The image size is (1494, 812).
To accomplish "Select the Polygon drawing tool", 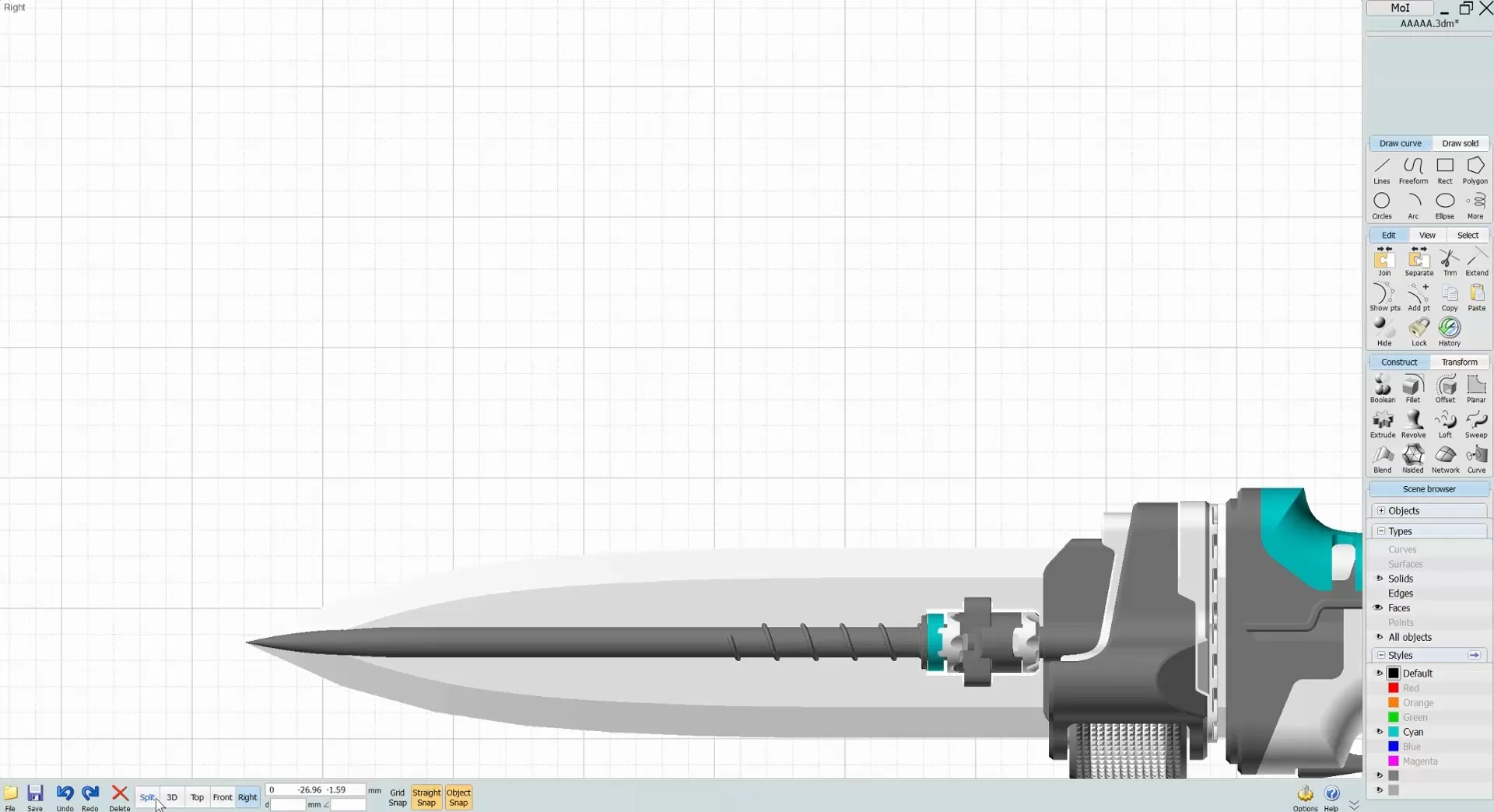I will click(x=1475, y=170).
